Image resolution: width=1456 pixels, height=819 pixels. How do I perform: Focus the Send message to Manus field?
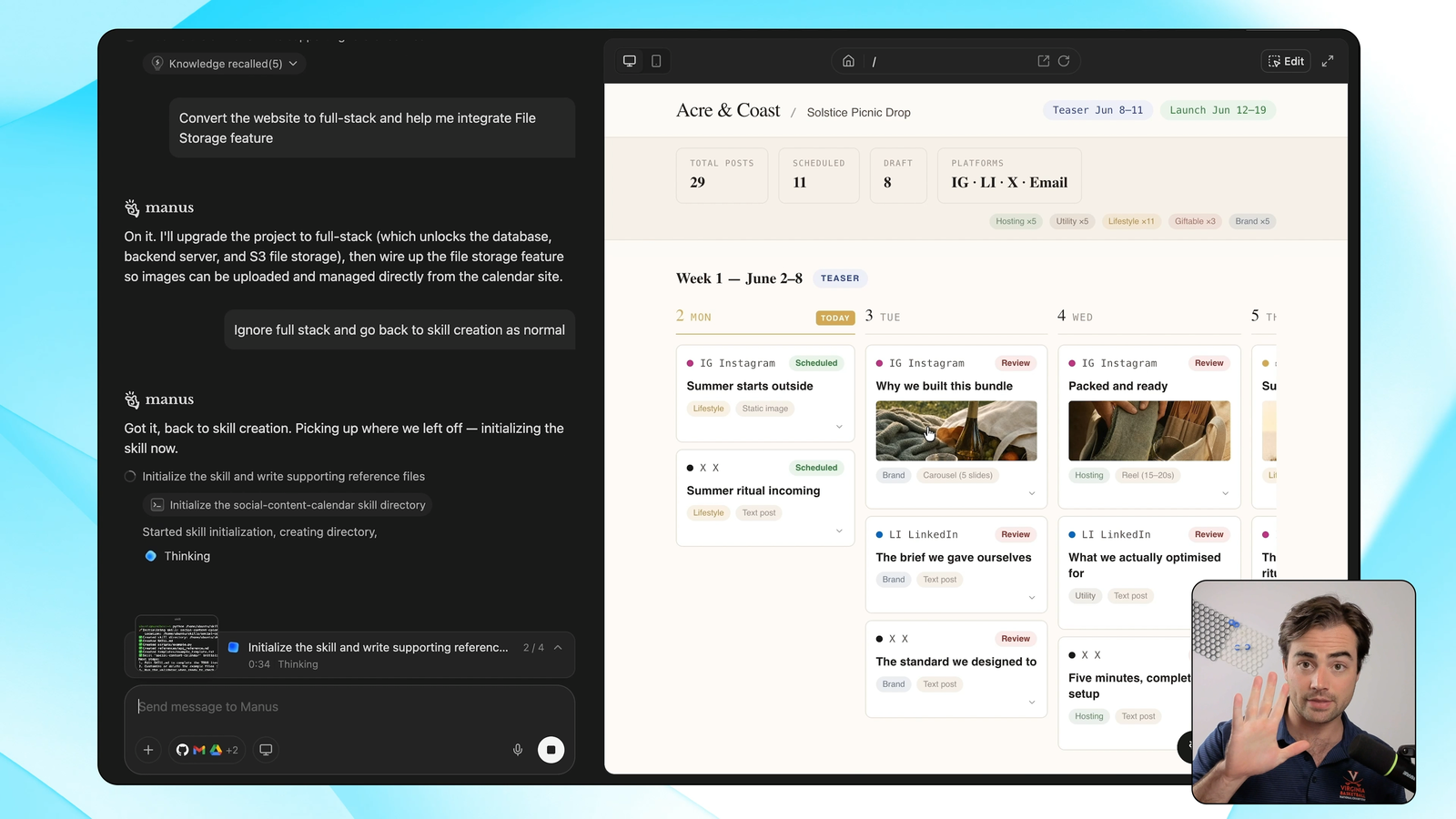349,707
